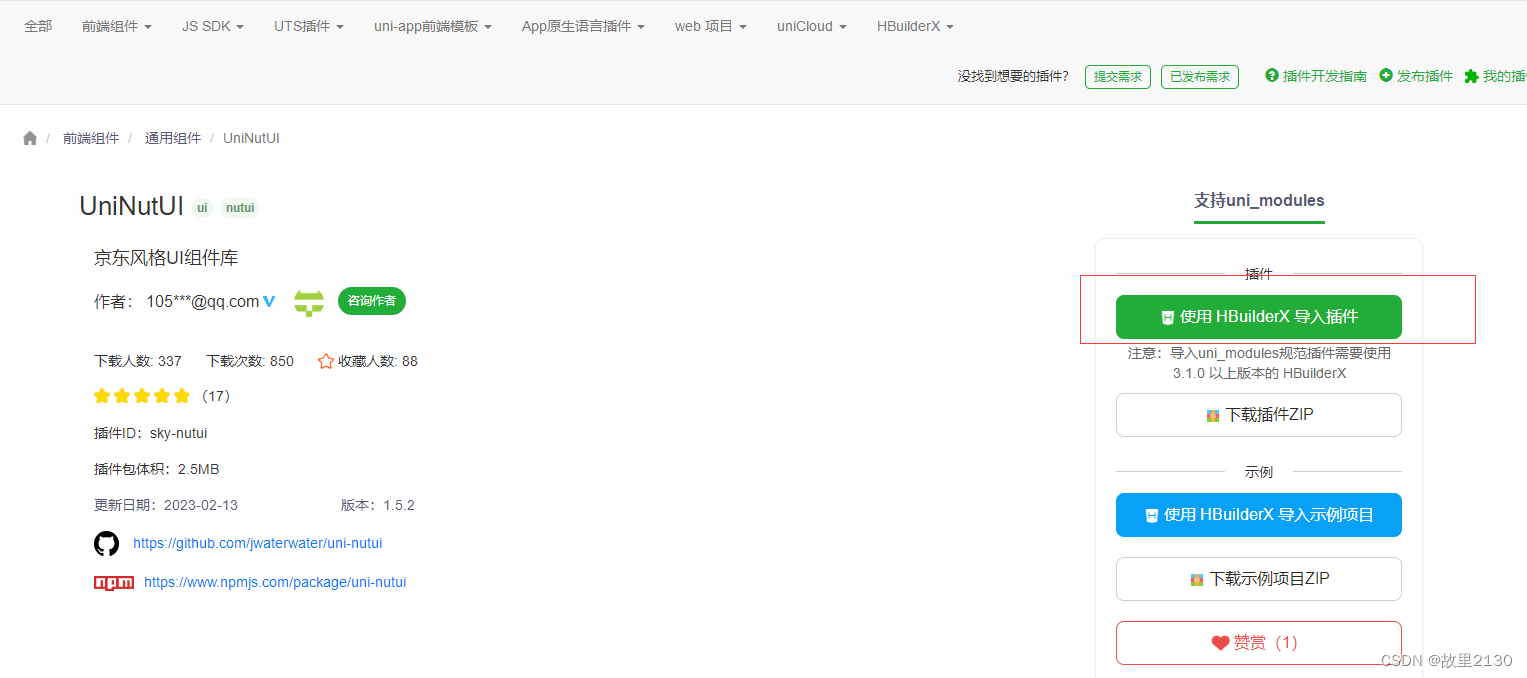Expand the uni-app前端模板 dropdown menu
The height and width of the screenshot is (678, 1527).
click(x=433, y=26)
